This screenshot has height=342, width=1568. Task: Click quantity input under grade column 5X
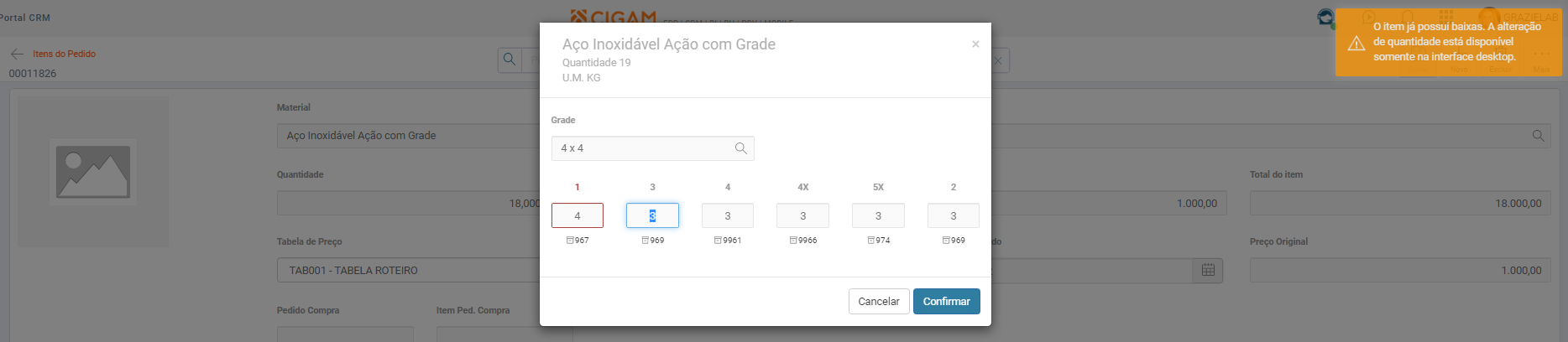pyautogui.click(x=878, y=216)
